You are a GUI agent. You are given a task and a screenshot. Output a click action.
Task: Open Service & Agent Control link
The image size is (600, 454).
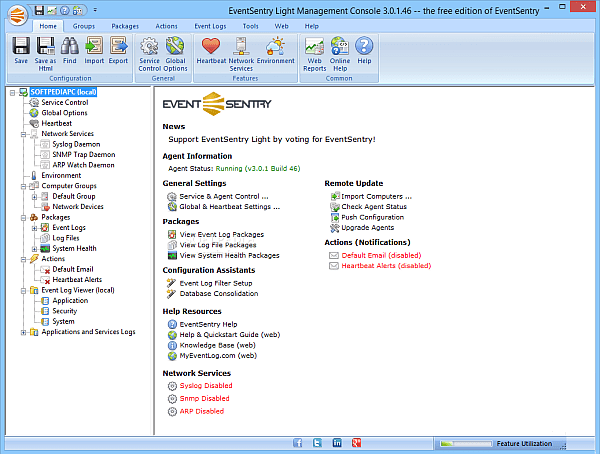tap(224, 196)
